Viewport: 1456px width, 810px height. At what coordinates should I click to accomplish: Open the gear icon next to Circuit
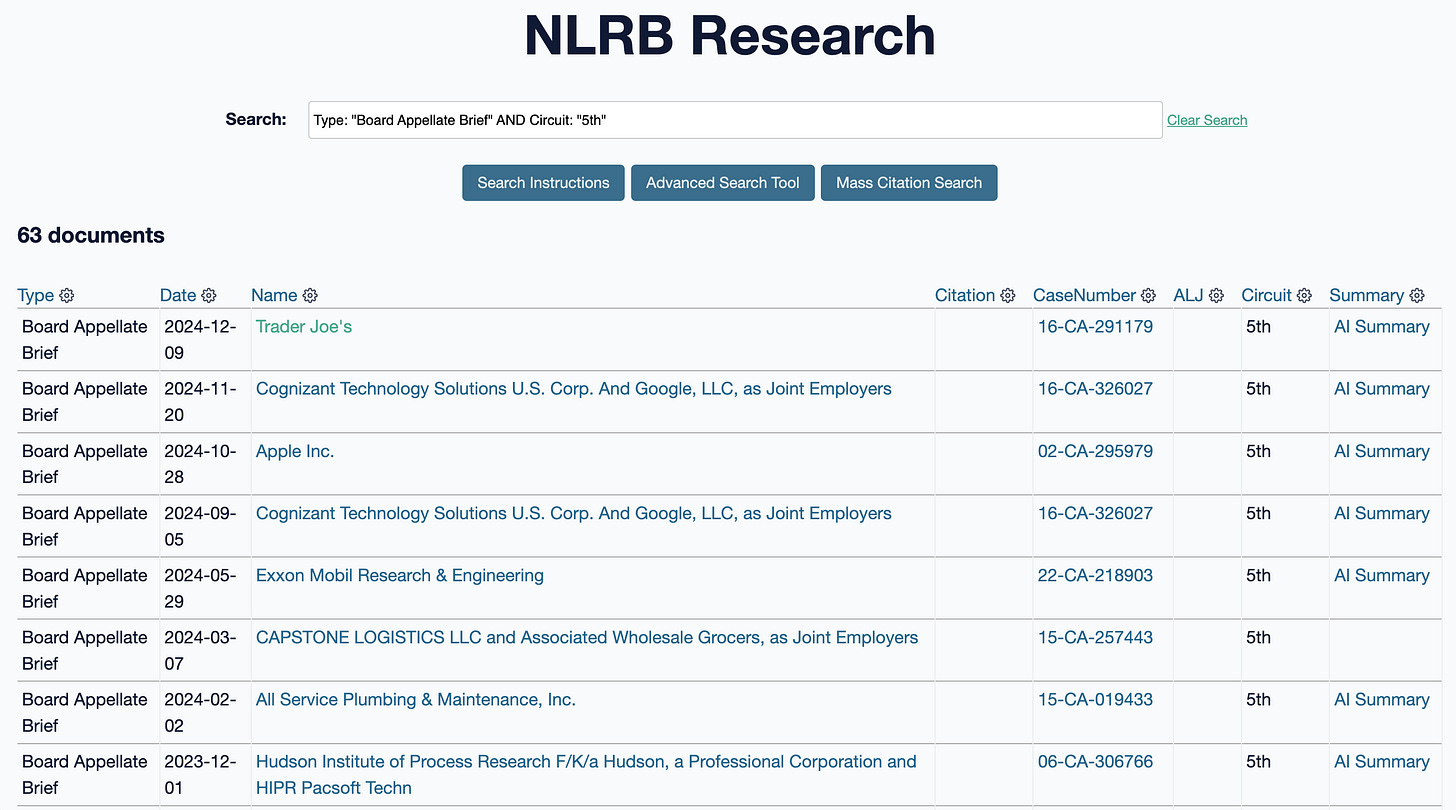pyautogui.click(x=1304, y=295)
